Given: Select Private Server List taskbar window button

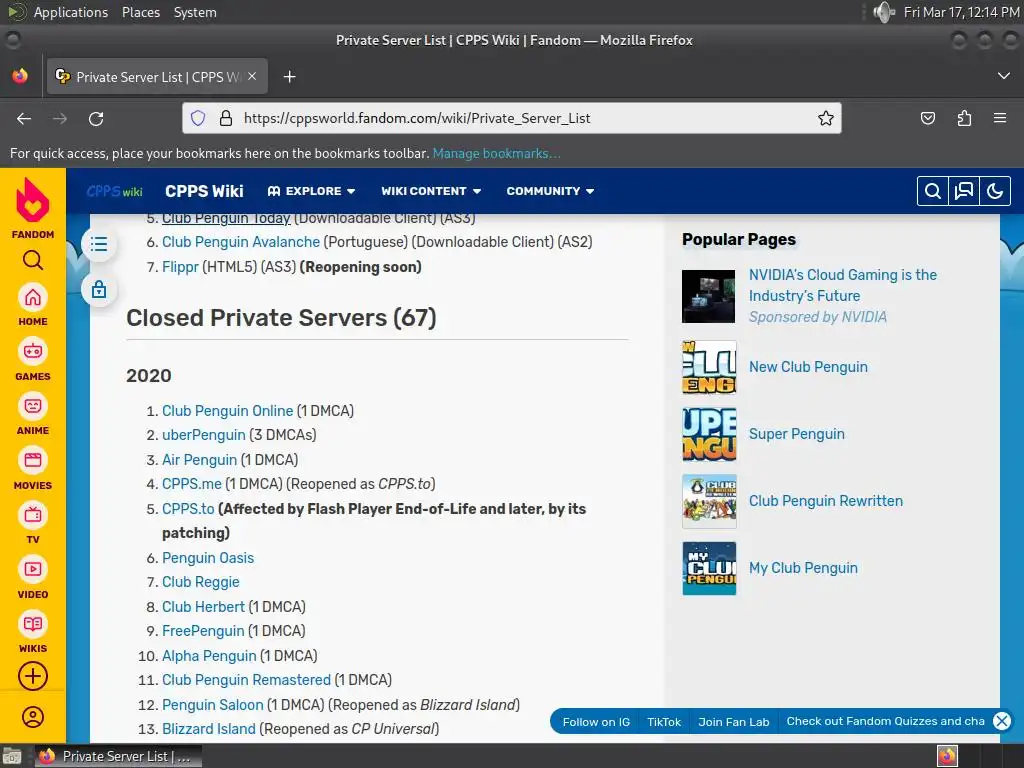Looking at the screenshot, I should pos(118,756).
